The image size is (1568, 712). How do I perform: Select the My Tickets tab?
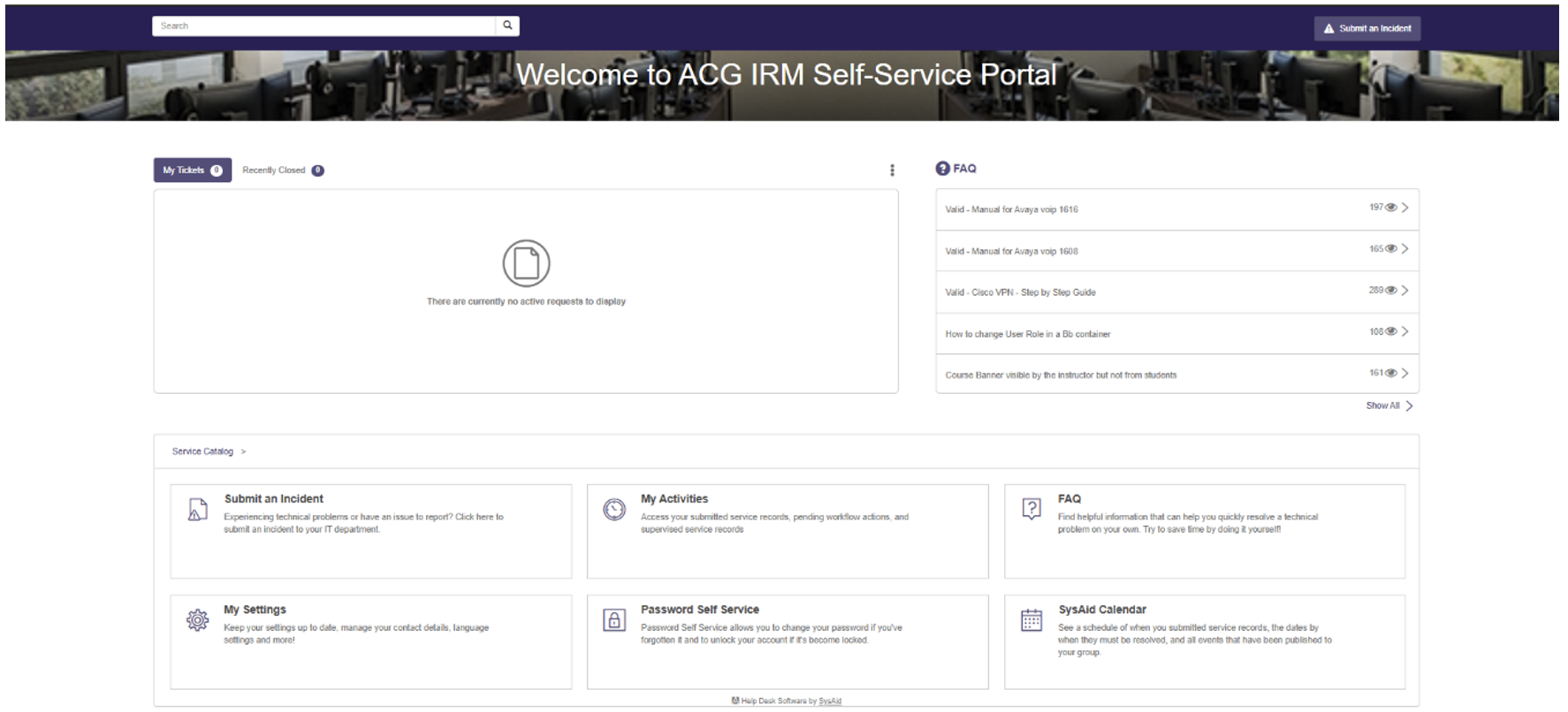(193, 170)
